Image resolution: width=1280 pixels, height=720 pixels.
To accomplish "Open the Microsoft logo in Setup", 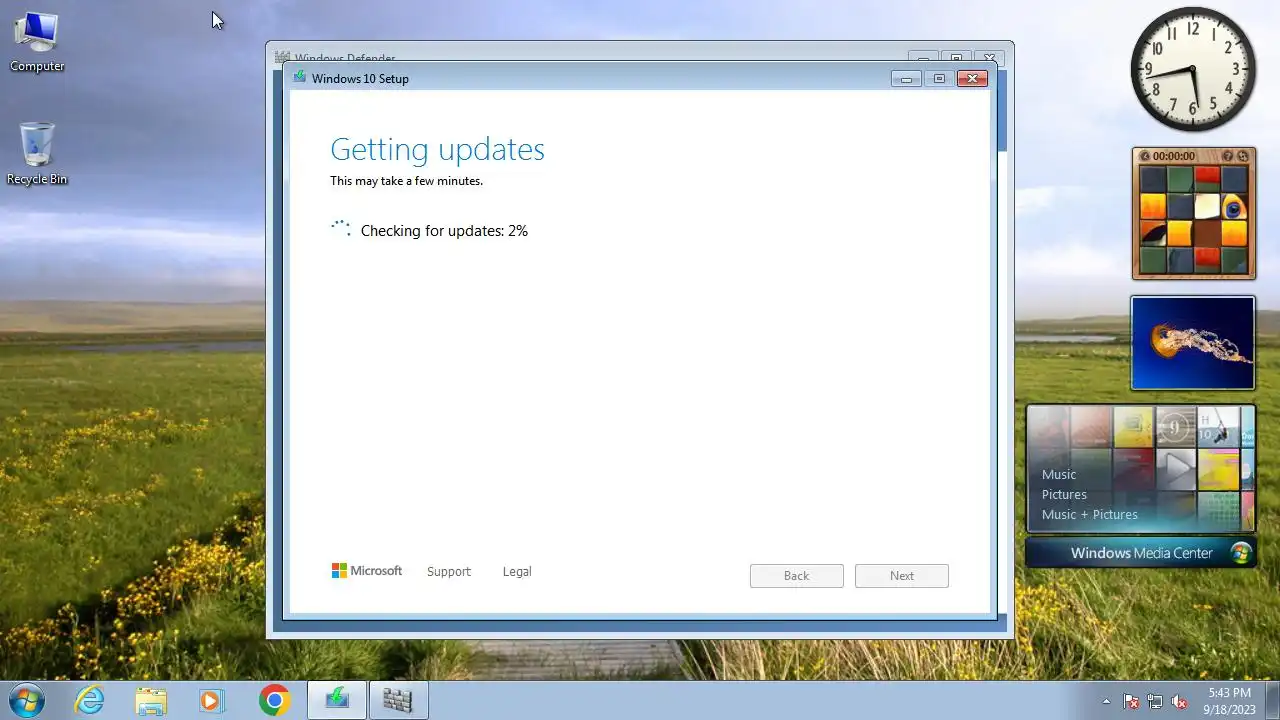I will pos(367,571).
